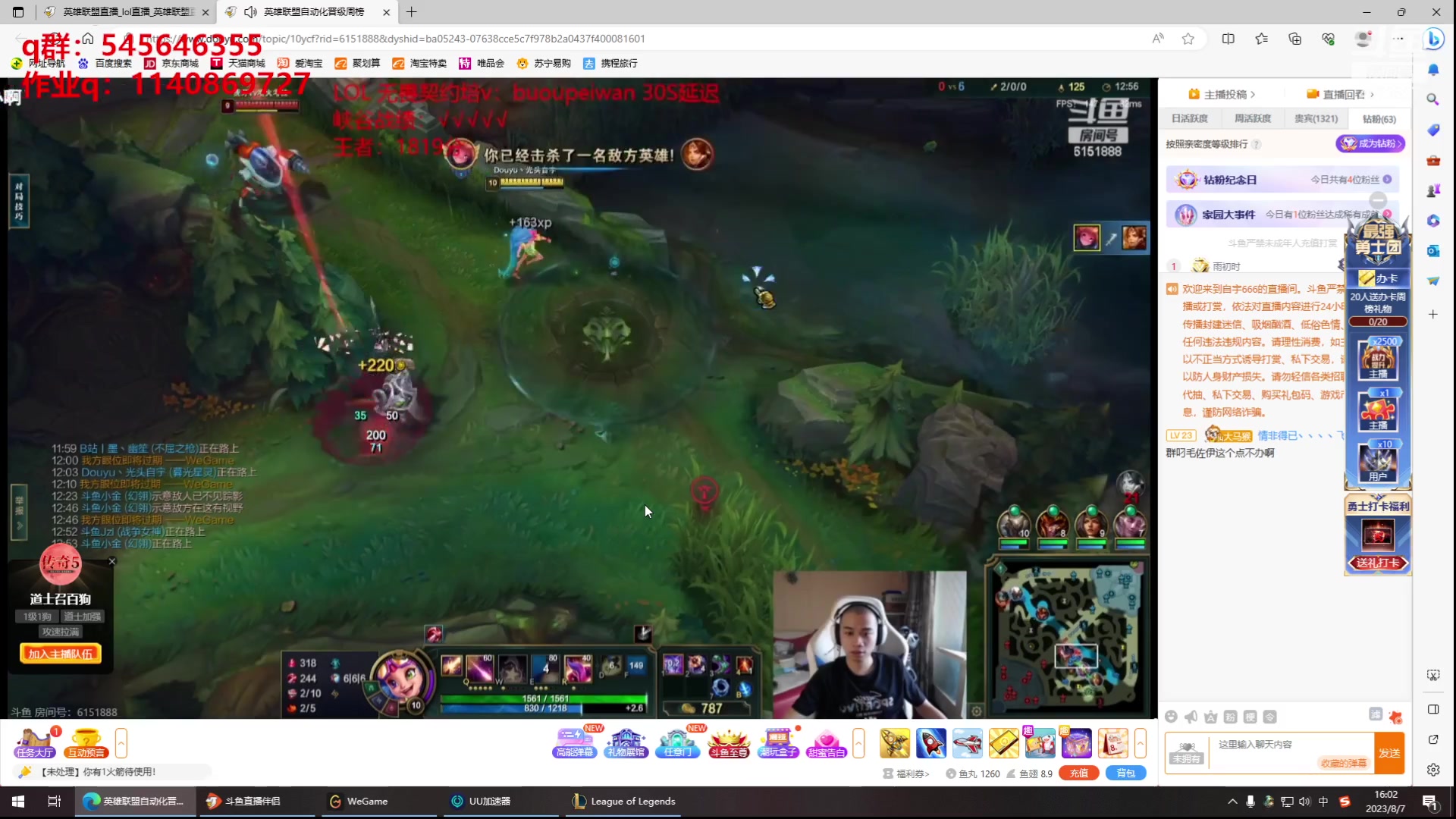
Task: Toggle Edge sidebar panel visibility icon
Action: tap(1432, 709)
